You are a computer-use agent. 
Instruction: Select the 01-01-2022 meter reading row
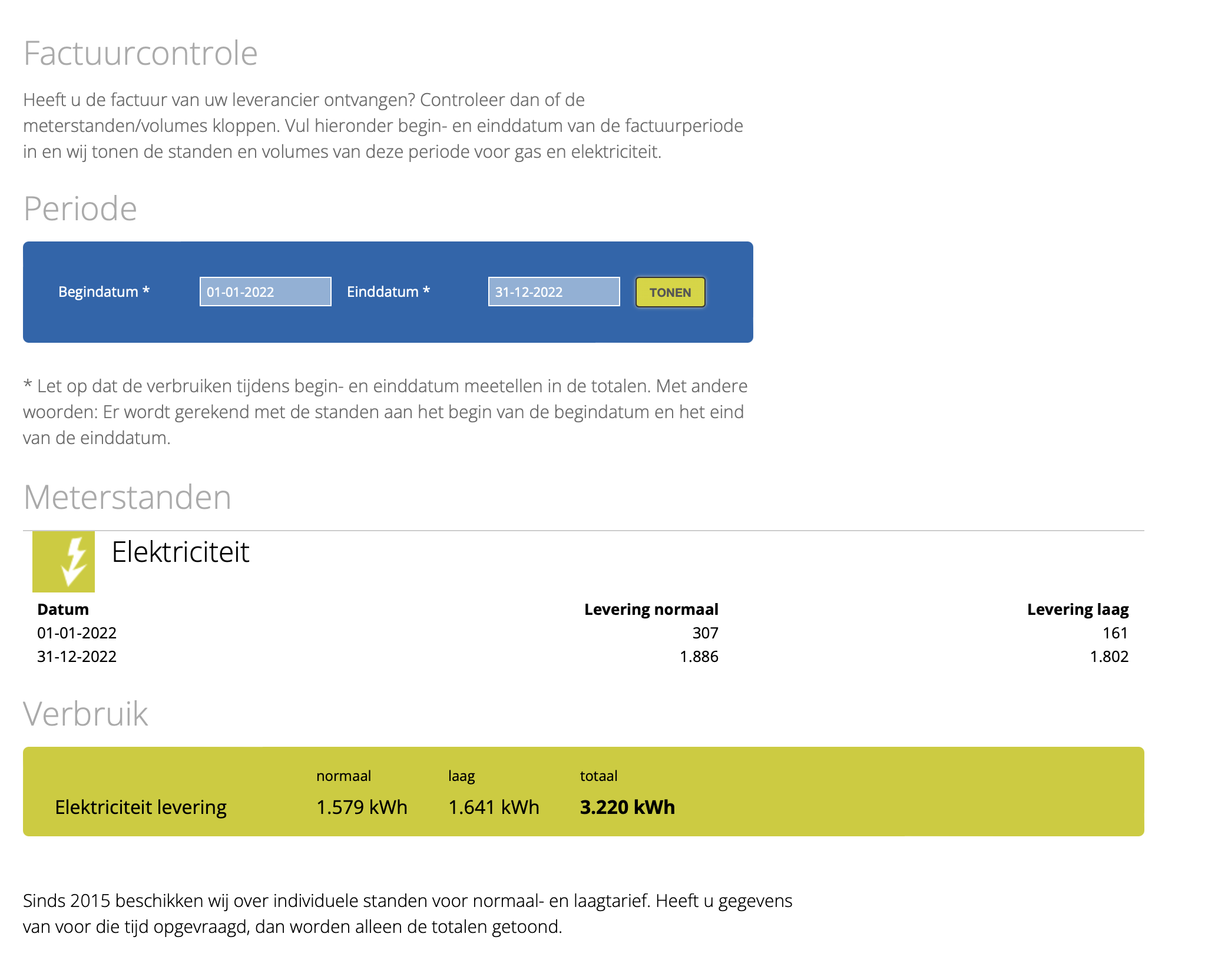point(583,633)
